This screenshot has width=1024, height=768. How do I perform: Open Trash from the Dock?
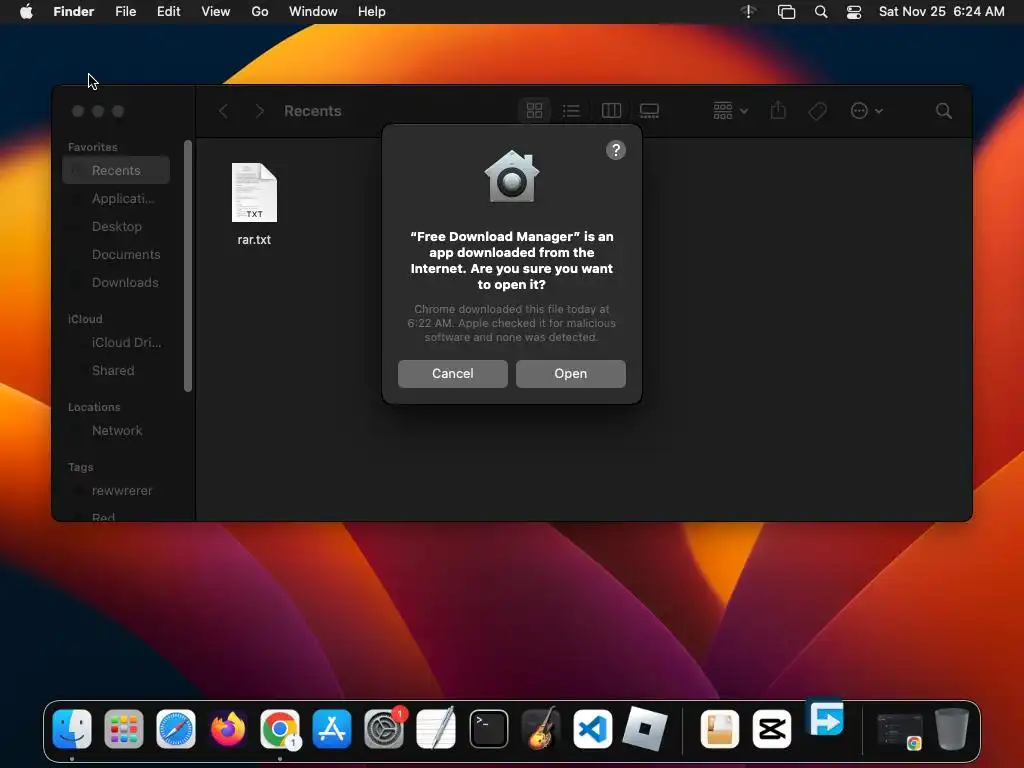[952, 728]
